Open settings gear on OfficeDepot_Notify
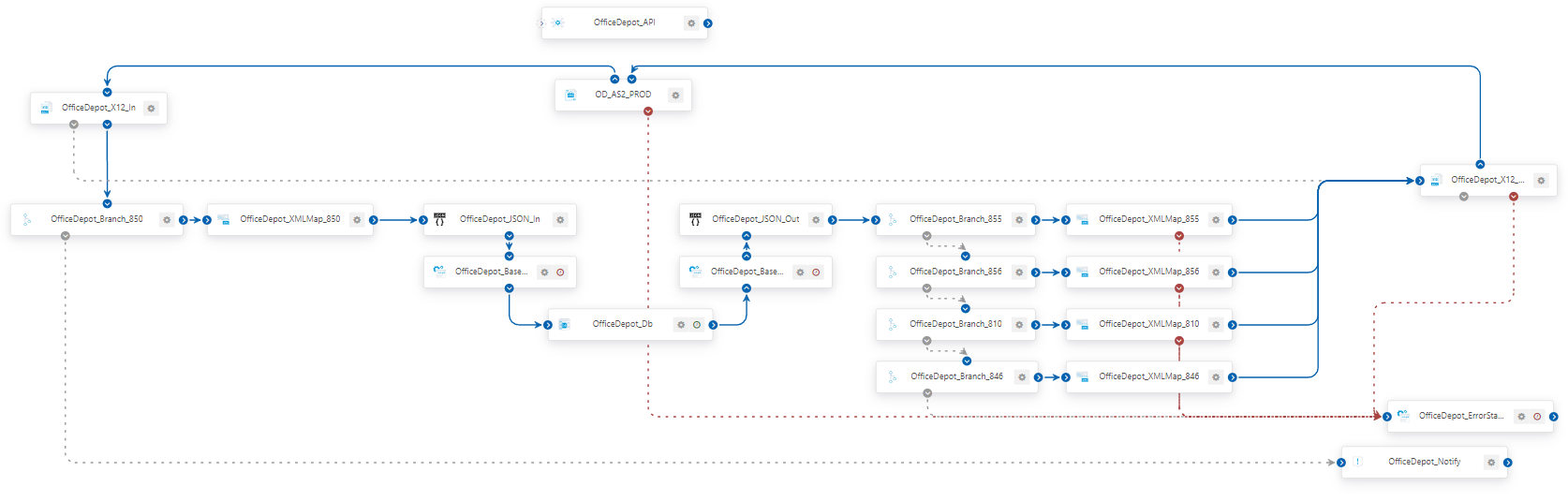 [x=1491, y=463]
